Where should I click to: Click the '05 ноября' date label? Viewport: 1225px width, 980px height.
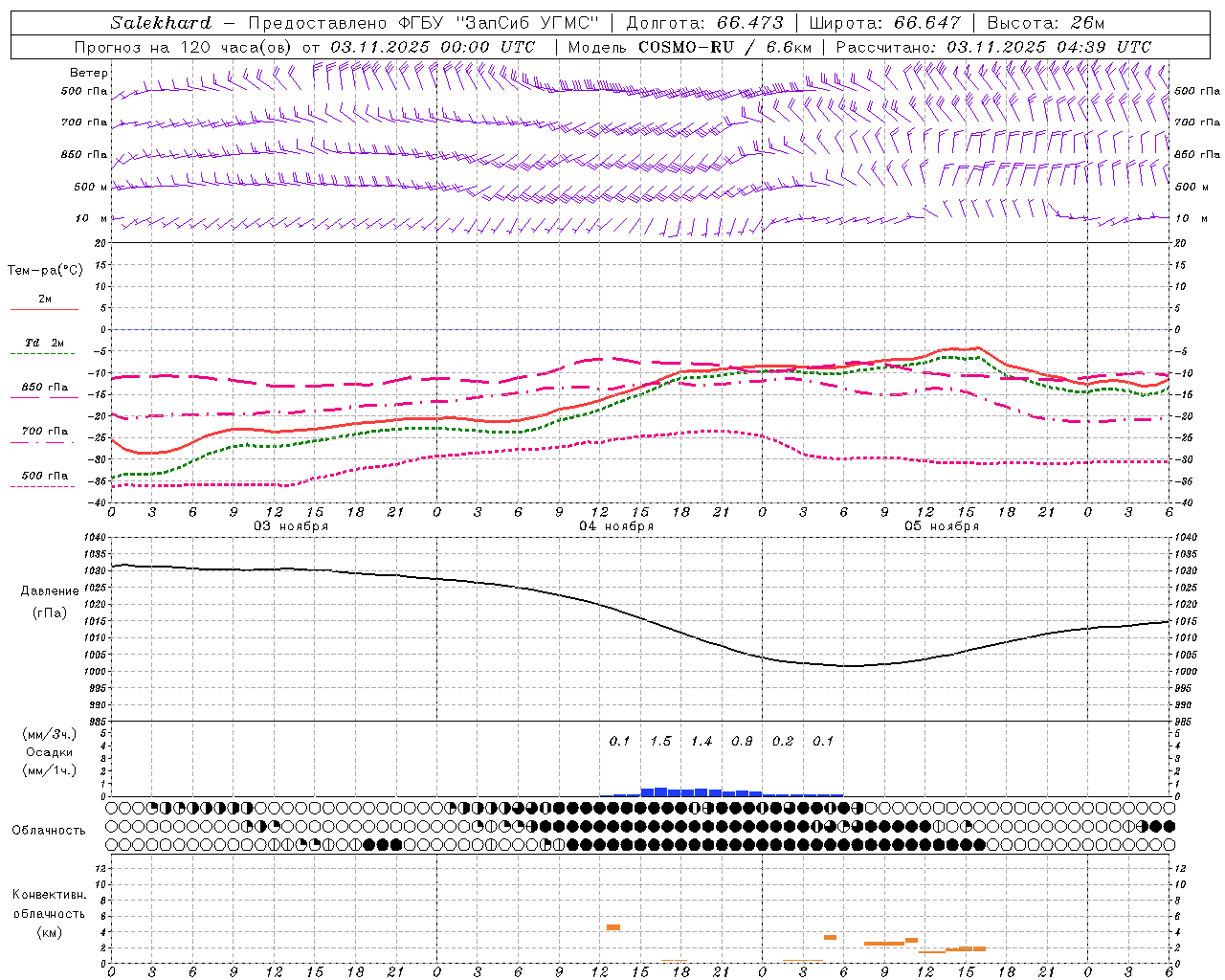pos(942,526)
